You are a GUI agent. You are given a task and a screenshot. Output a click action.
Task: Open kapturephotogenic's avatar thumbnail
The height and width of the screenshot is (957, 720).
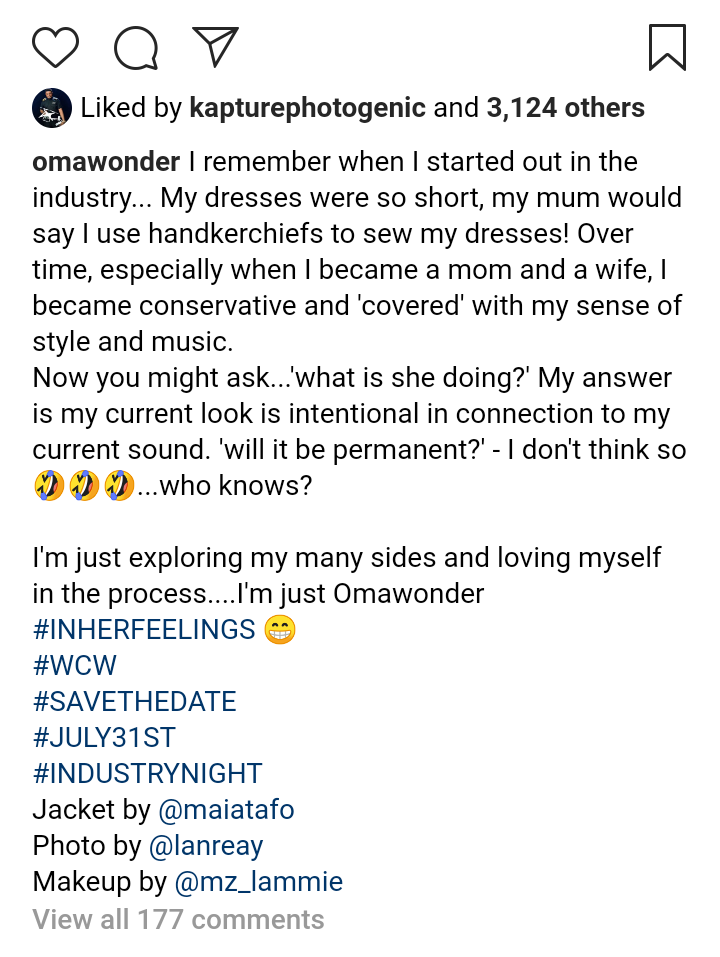(x=52, y=108)
